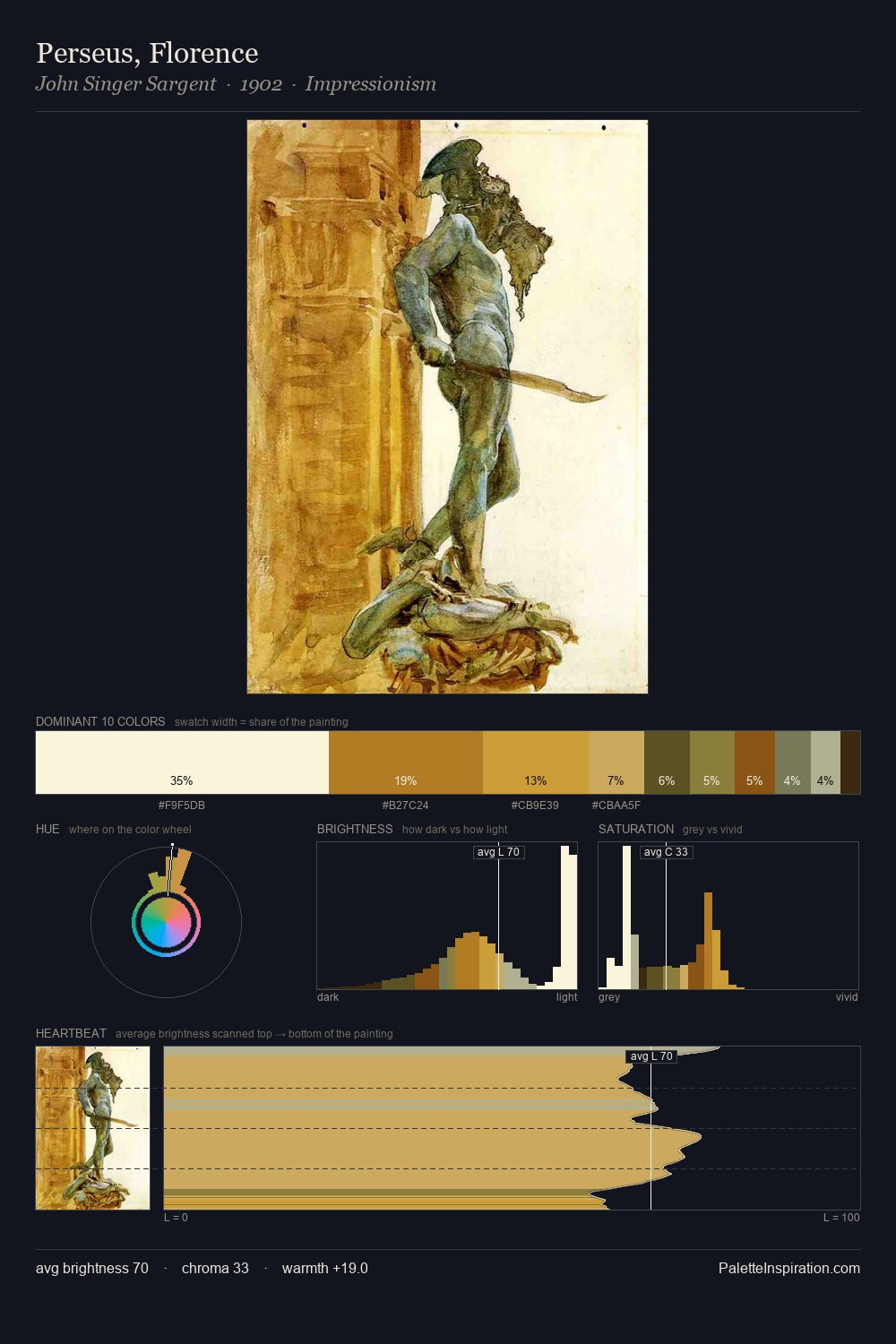Image resolution: width=896 pixels, height=1344 pixels.
Task: Click the 'L = 0' axis label
Action: pyautogui.click(x=176, y=1218)
